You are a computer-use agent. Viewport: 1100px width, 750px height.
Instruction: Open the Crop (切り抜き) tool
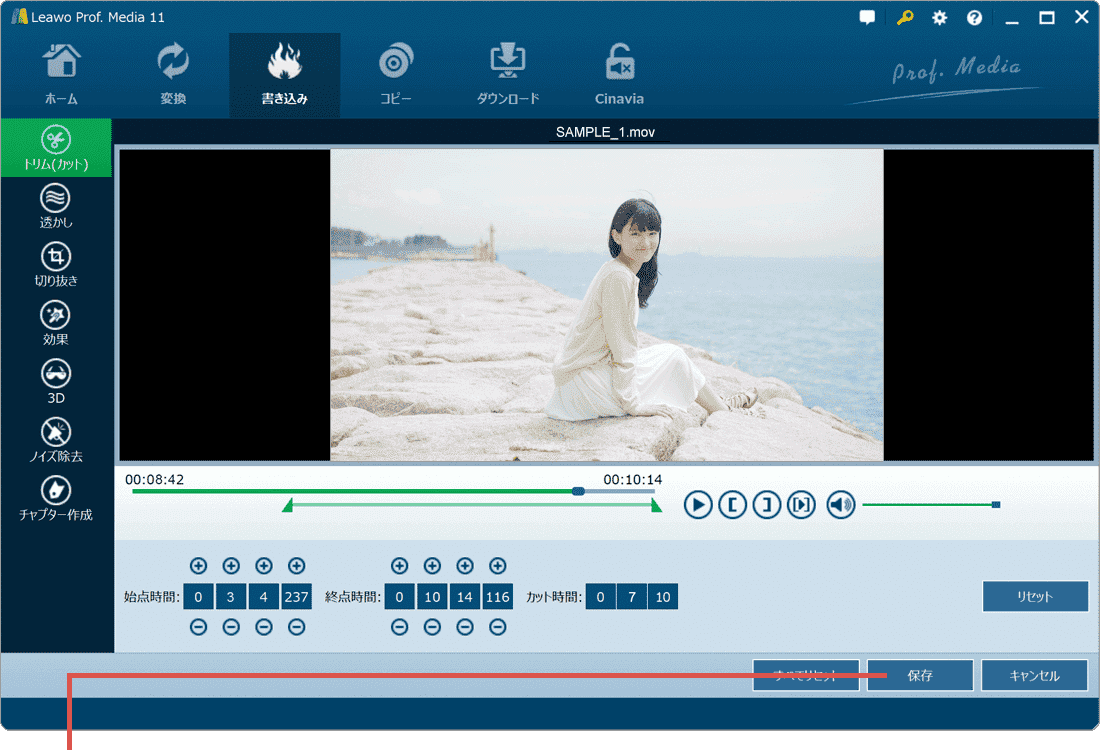(x=56, y=264)
